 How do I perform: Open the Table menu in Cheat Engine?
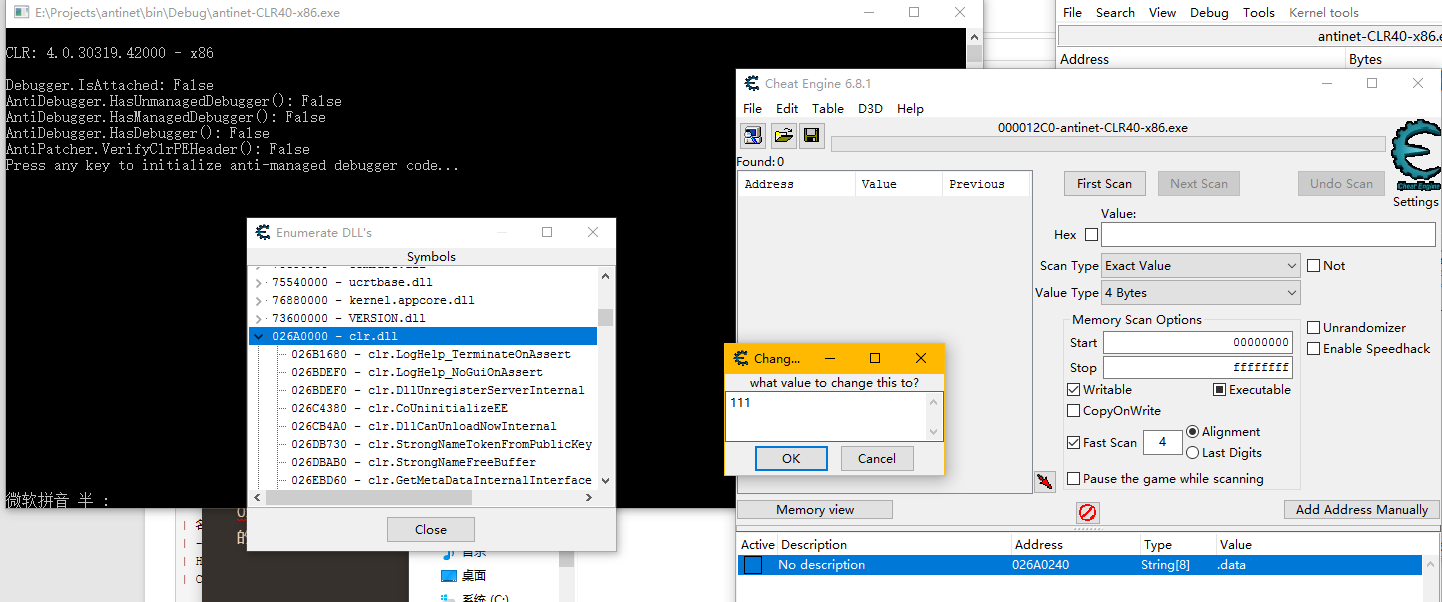coord(827,108)
